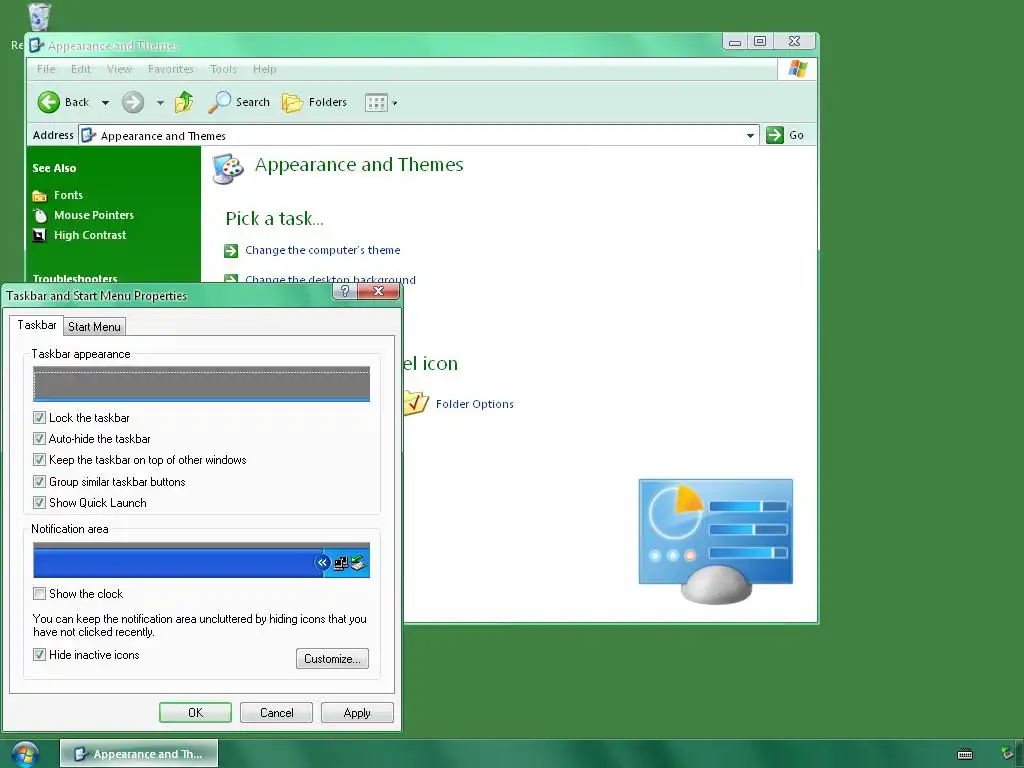Click the Search magnifier icon
The image size is (1024, 768).
pos(219,102)
